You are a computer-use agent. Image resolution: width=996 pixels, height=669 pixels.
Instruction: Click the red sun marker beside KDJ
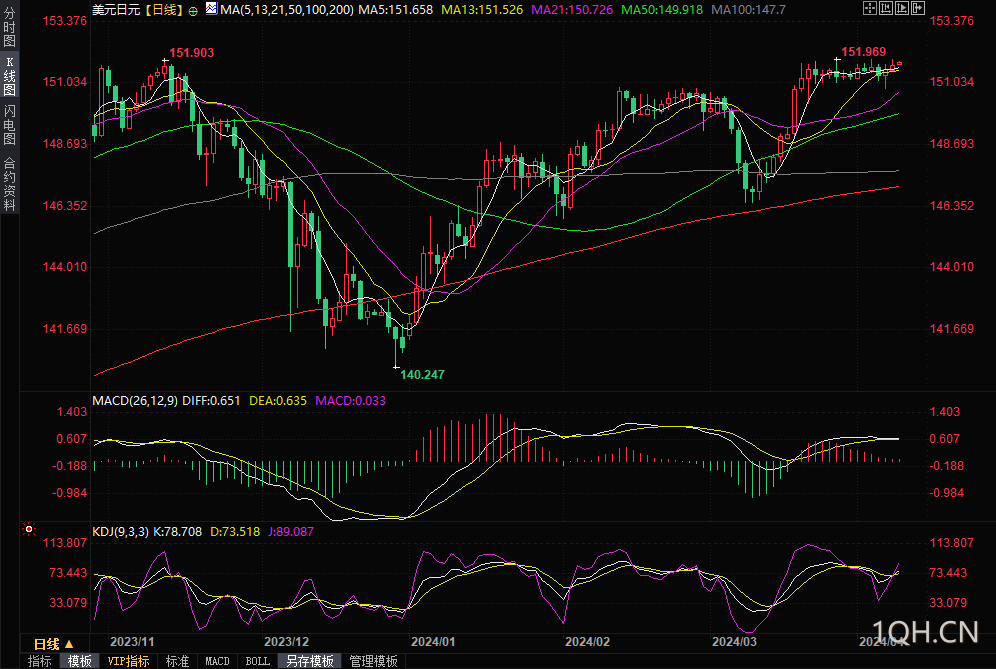[x=29, y=529]
